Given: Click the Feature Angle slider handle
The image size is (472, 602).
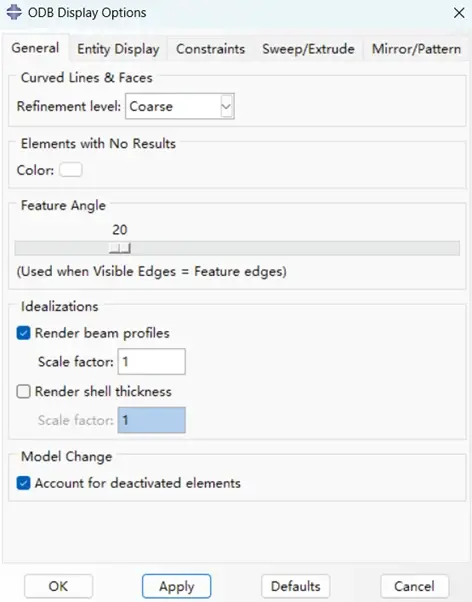Looking at the screenshot, I should tap(120, 248).
